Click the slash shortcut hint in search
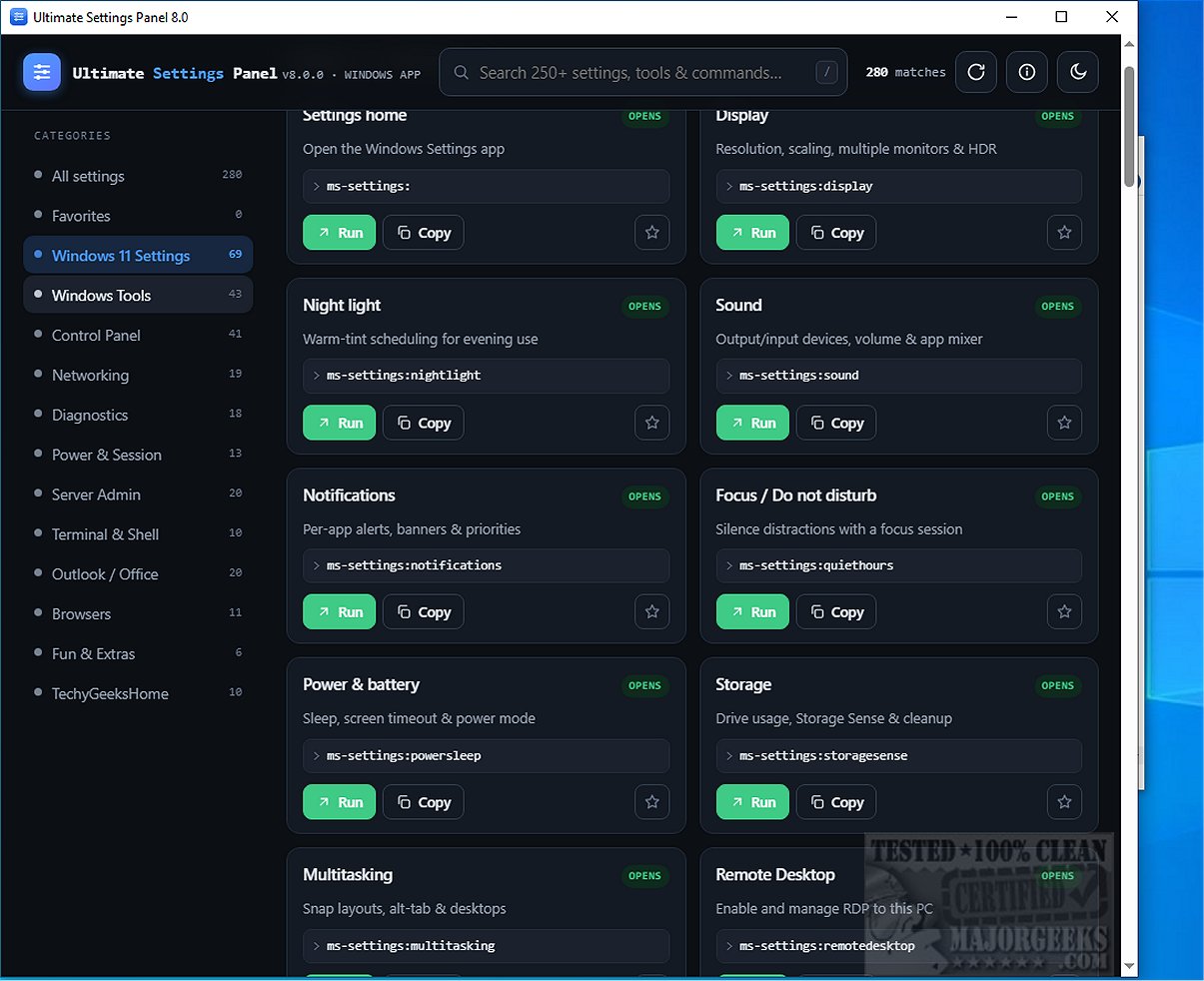Screen dimensions: 1204x981 pyautogui.click(x=826, y=72)
